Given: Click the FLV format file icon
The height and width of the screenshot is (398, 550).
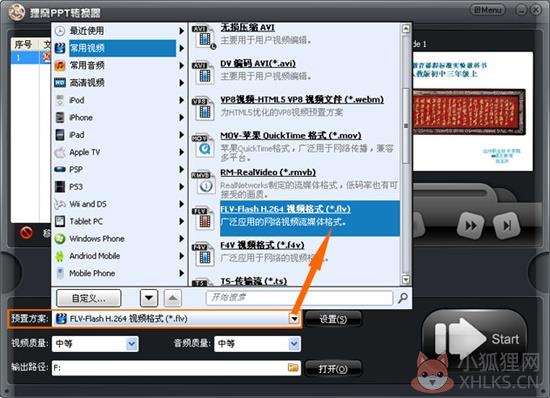Looking at the screenshot, I should pos(204,218).
